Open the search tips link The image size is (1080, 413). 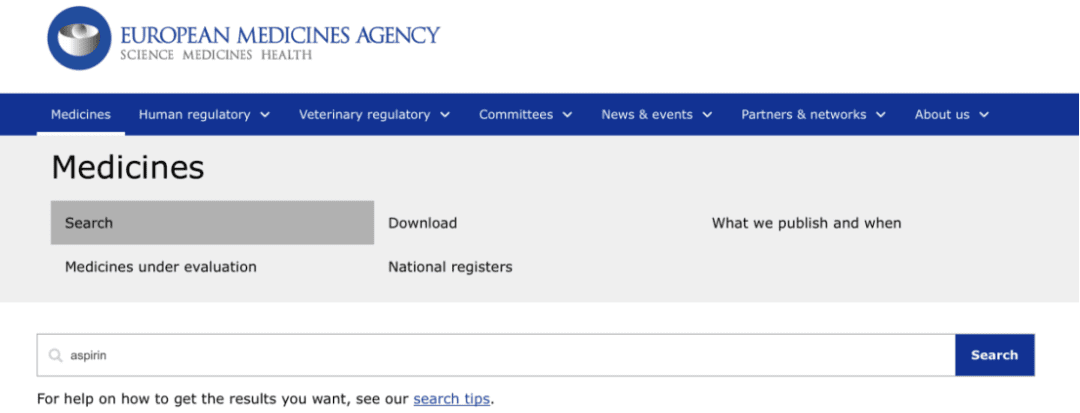pyautogui.click(x=452, y=399)
